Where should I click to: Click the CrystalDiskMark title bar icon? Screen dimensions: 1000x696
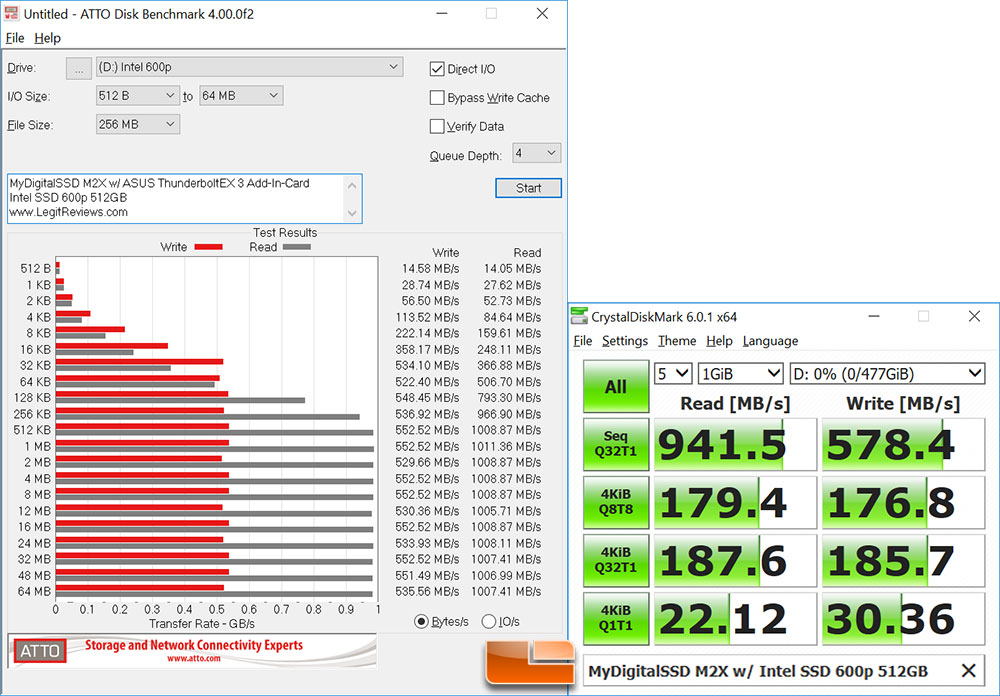(x=579, y=316)
